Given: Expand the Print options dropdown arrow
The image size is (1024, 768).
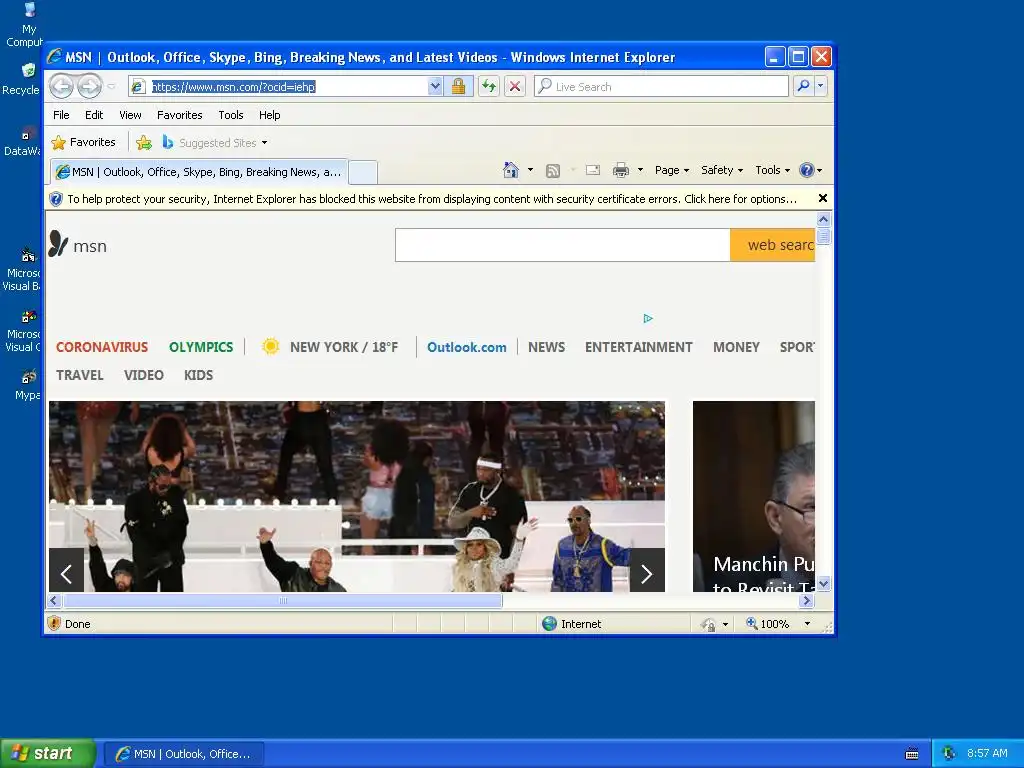Looking at the screenshot, I should pyautogui.click(x=640, y=170).
